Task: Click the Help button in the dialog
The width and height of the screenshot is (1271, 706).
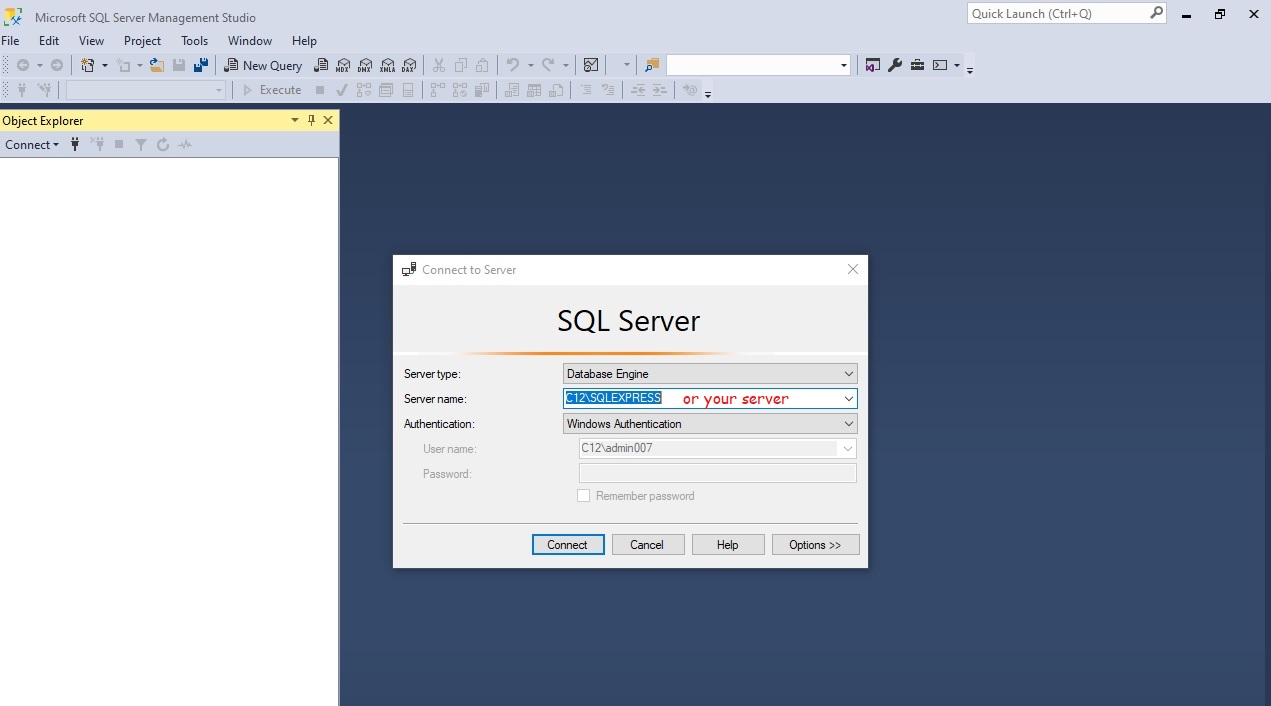Action: pos(728,545)
